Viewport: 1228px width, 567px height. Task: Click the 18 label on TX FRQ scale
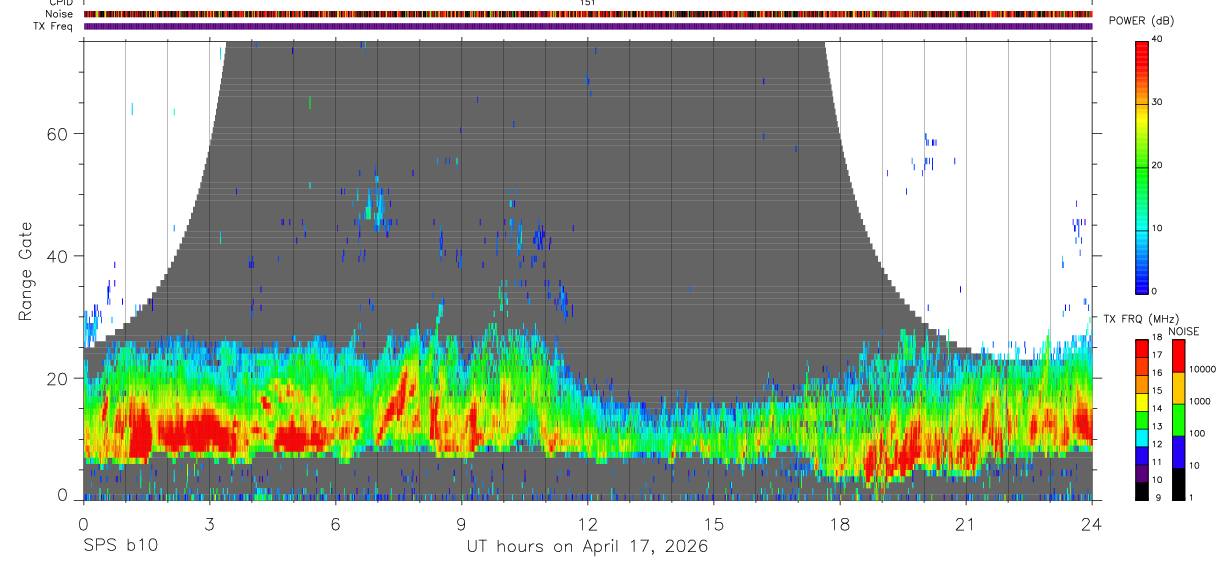1157,337
